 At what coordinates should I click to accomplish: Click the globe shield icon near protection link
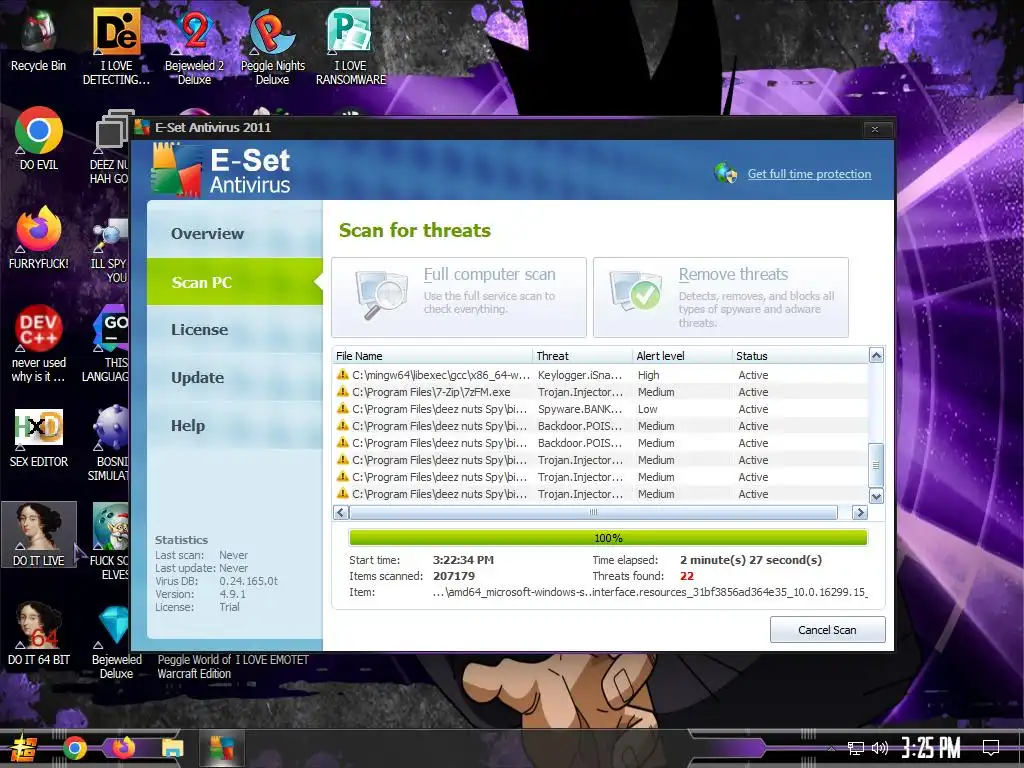[726, 173]
